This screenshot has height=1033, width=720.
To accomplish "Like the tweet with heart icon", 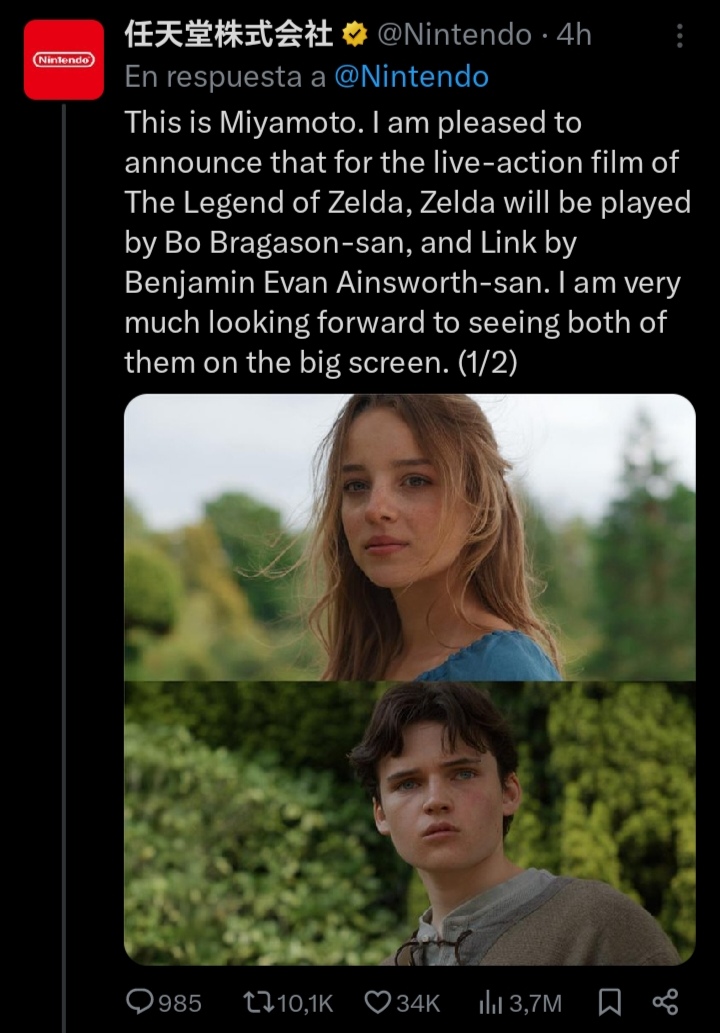I will (x=377, y=1002).
